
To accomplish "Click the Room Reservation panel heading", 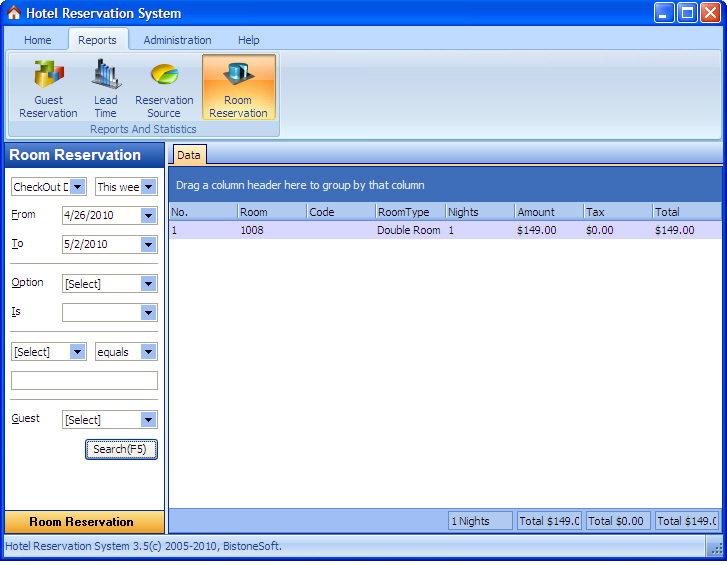I will [84, 155].
